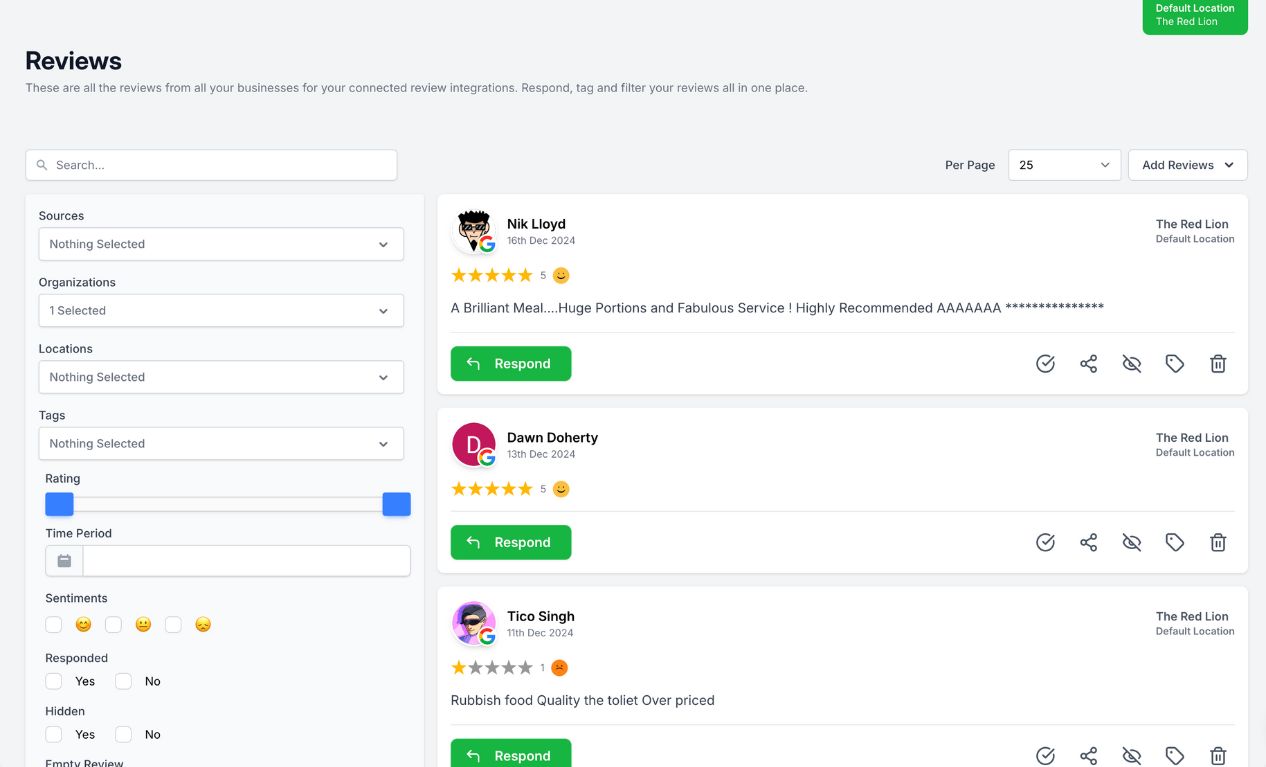The image size is (1266, 767).
Task: Click the search magnifier icon
Action: coord(41,164)
